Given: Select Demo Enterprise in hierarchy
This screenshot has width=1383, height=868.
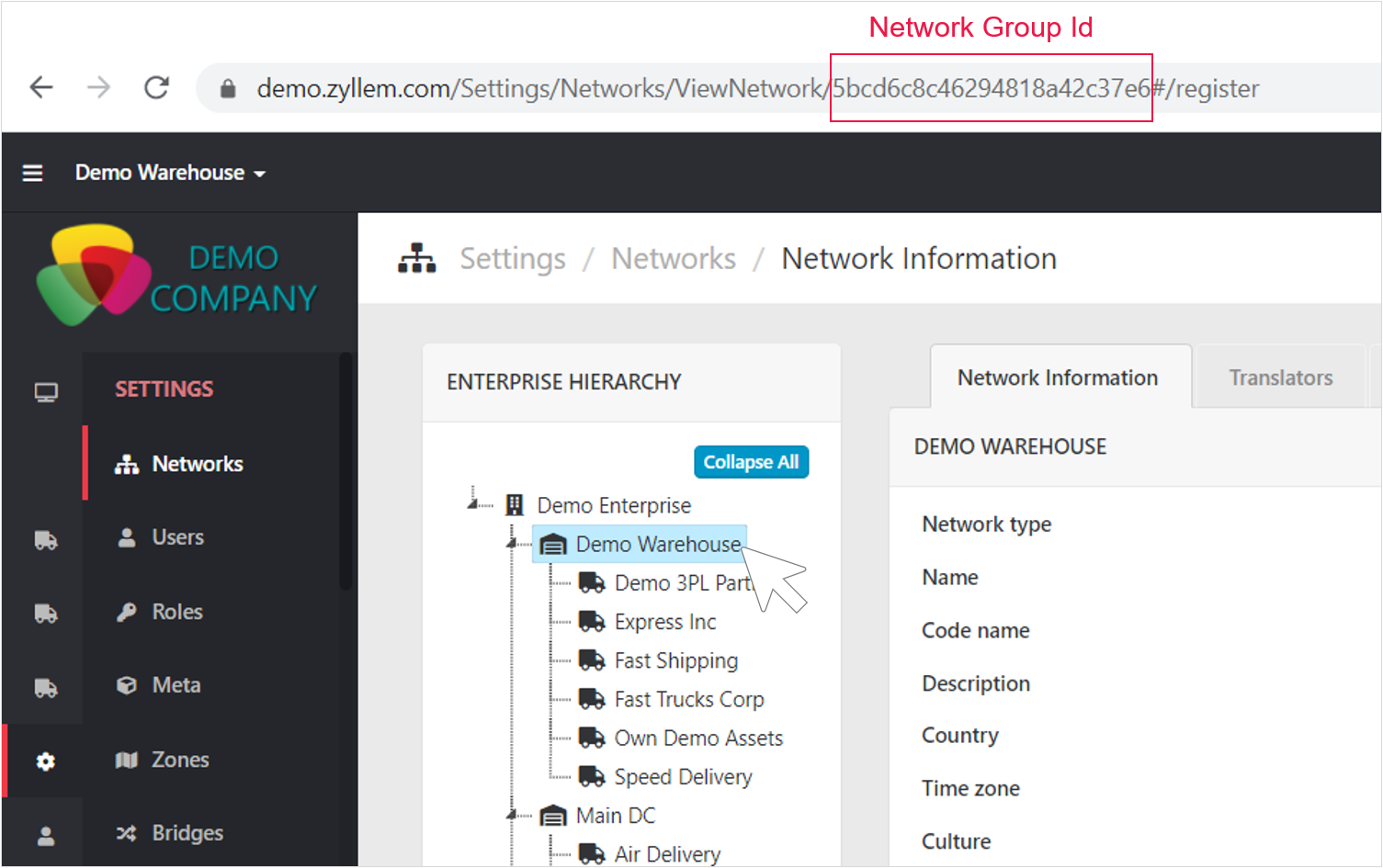Looking at the screenshot, I should [614, 505].
